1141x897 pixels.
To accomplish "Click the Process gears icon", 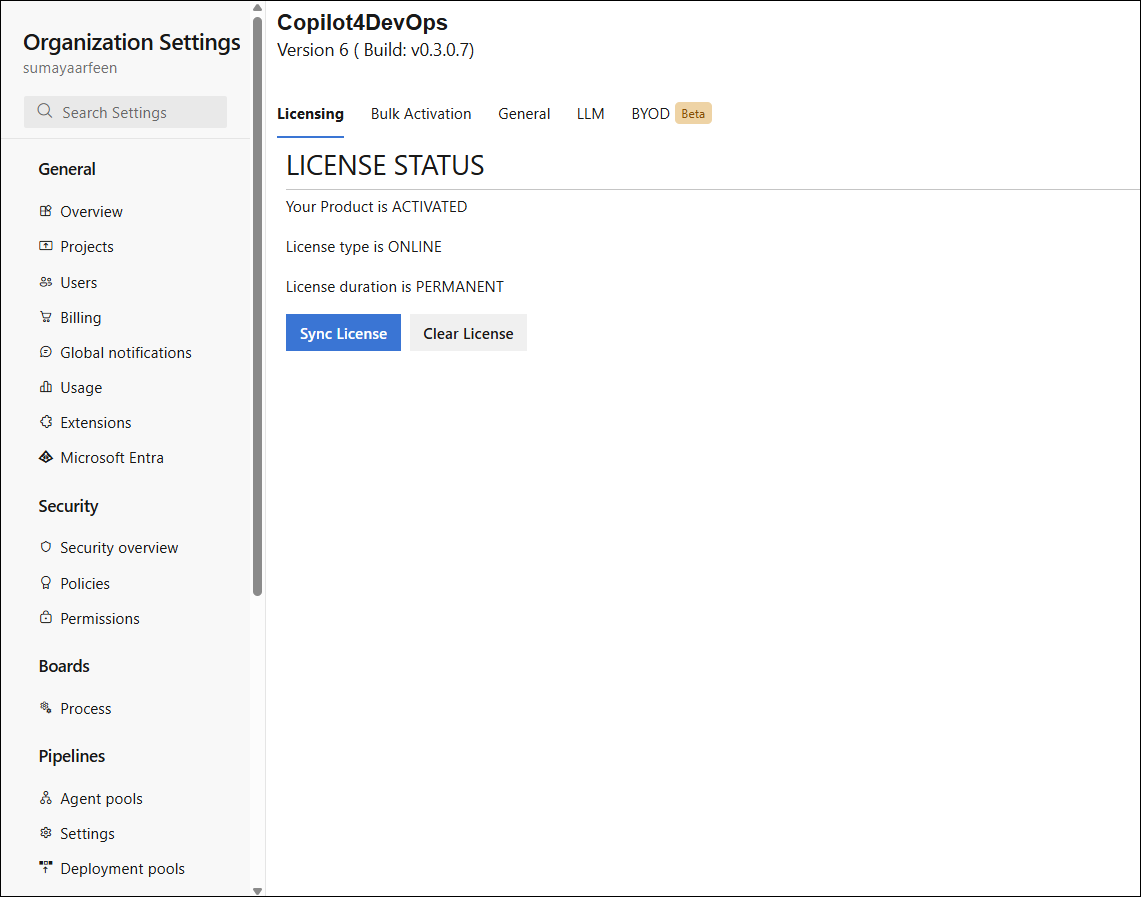I will [46, 708].
